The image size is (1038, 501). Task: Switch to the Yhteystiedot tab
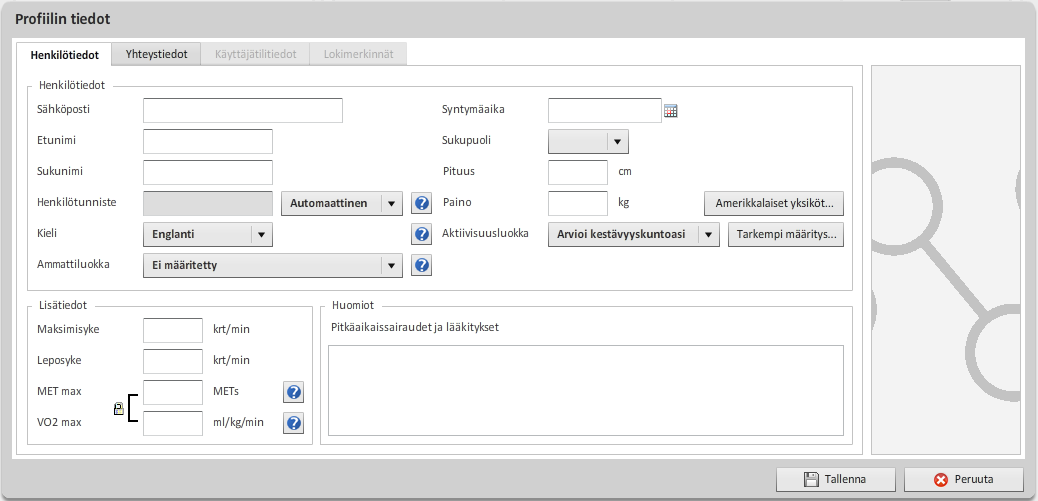pyautogui.click(x=157, y=54)
